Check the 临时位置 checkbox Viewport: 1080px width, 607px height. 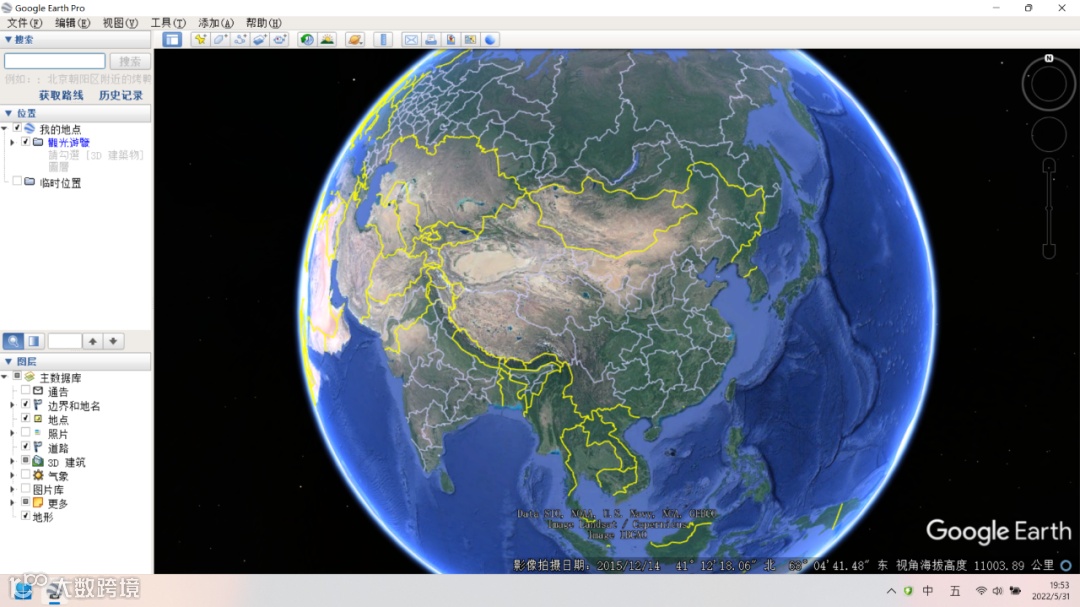click(17, 182)
